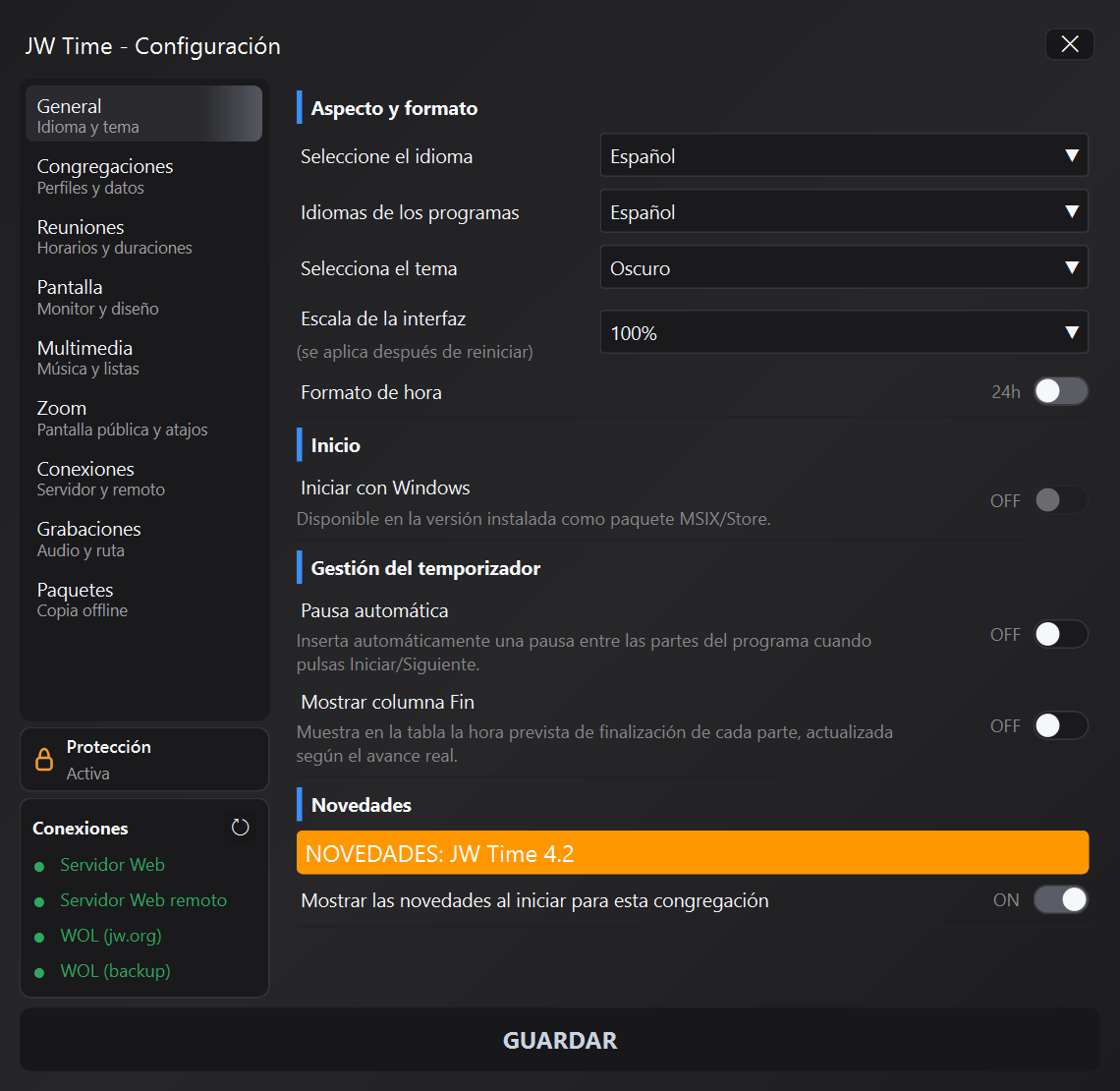Viewport: 1120px width, 1091px height.
Task: Click the green dot beside WOL (backup)
Action: coord(39,973)
